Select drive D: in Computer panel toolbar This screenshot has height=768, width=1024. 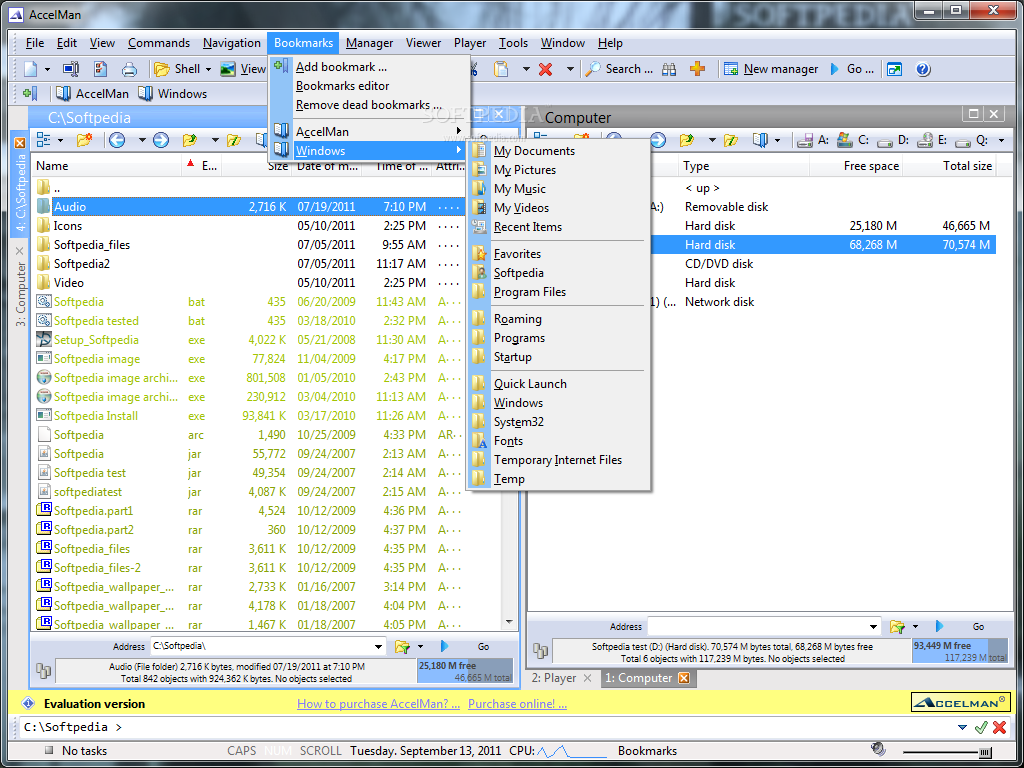coord(893,140)
